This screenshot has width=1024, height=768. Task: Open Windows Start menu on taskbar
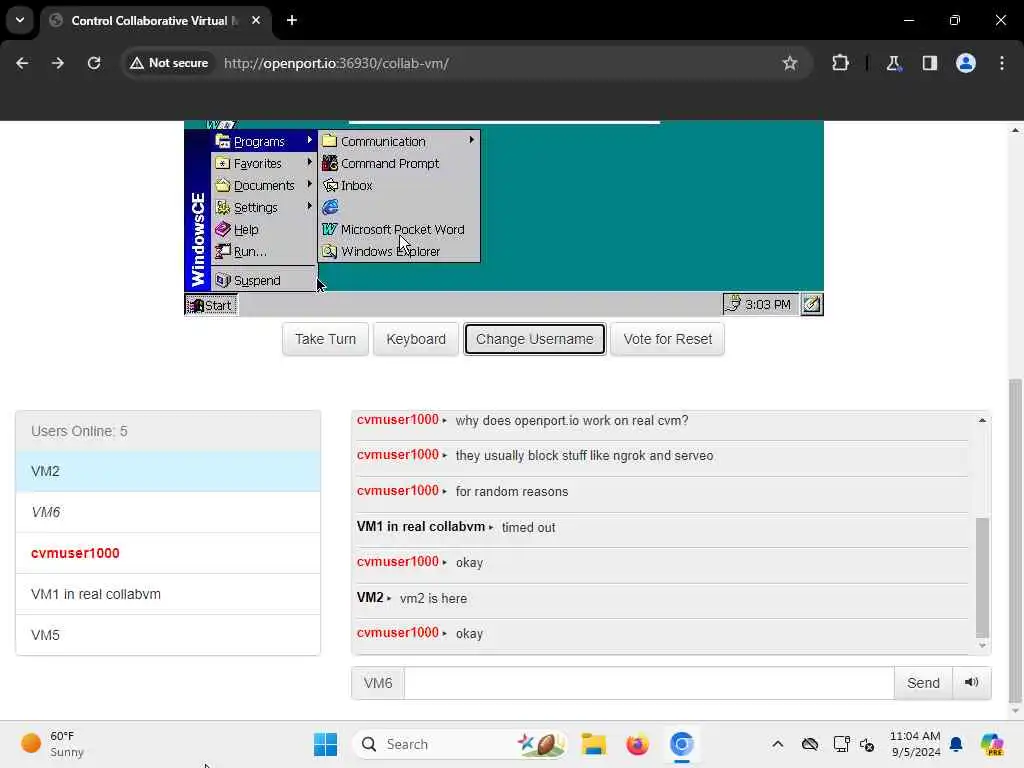(325, 744)
